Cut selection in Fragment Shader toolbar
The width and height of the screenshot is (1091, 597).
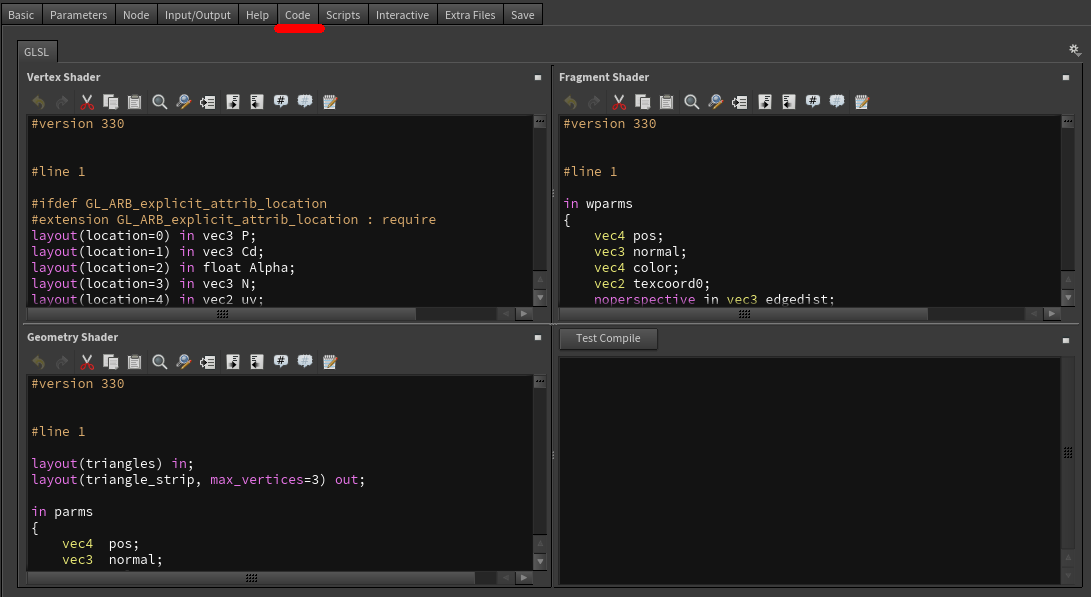(x=619, y=102)
